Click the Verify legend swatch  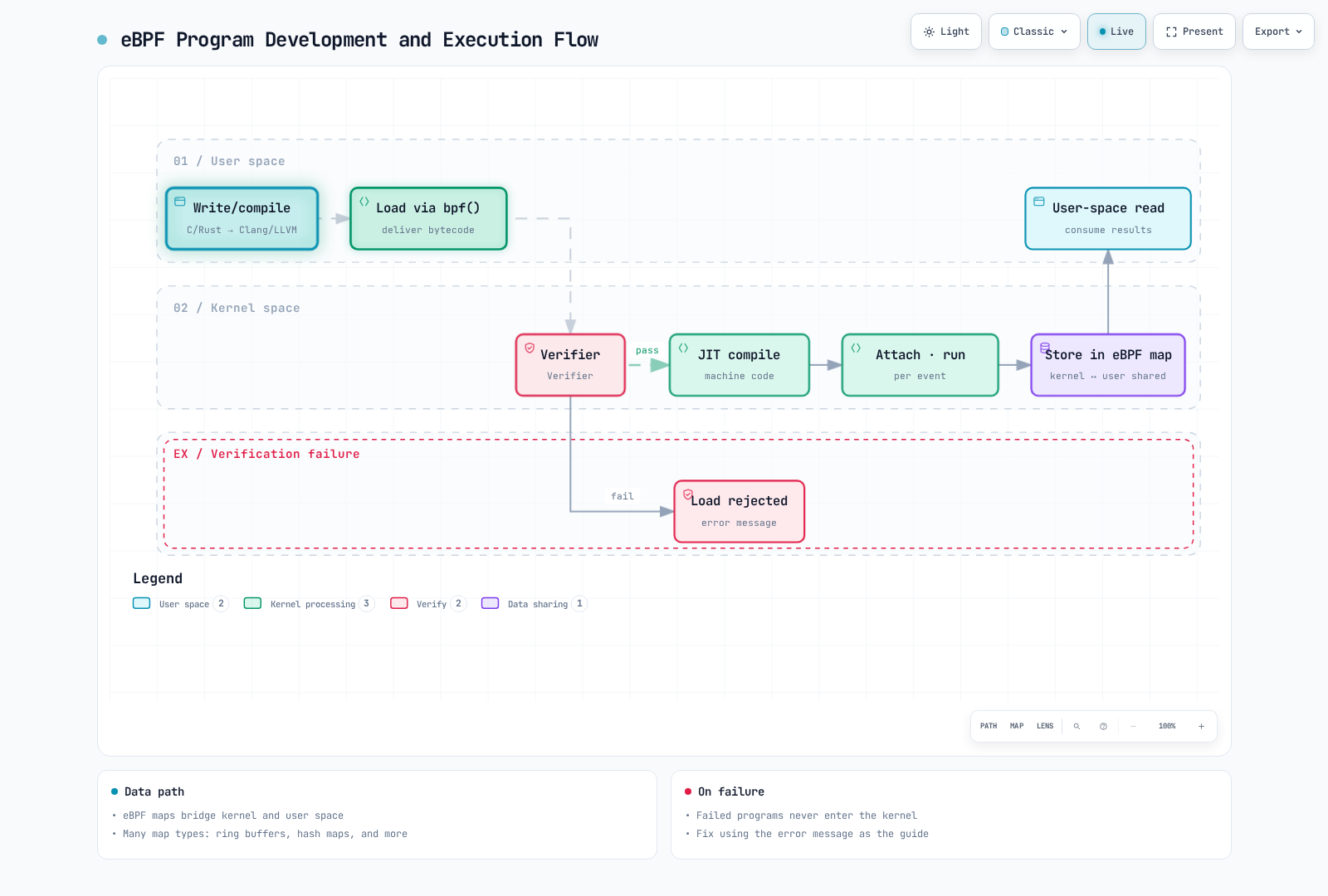point(399,603)
